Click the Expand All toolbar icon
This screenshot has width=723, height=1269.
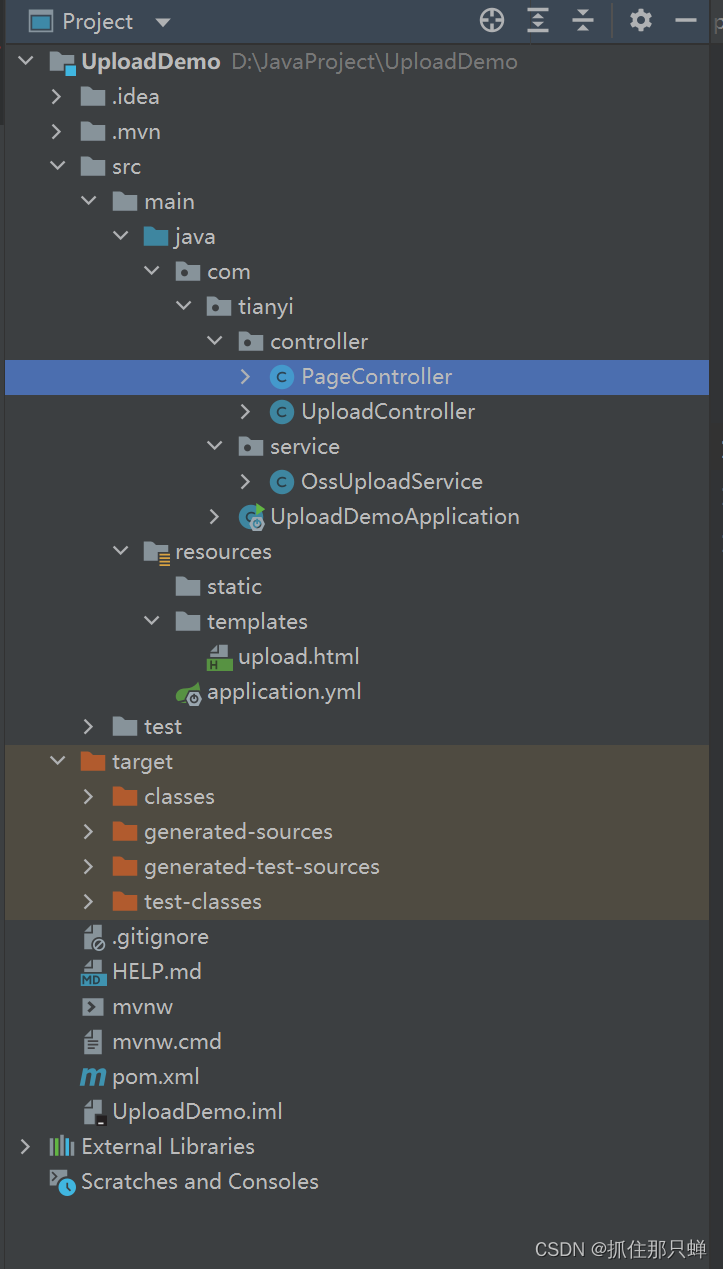(538, 20)
